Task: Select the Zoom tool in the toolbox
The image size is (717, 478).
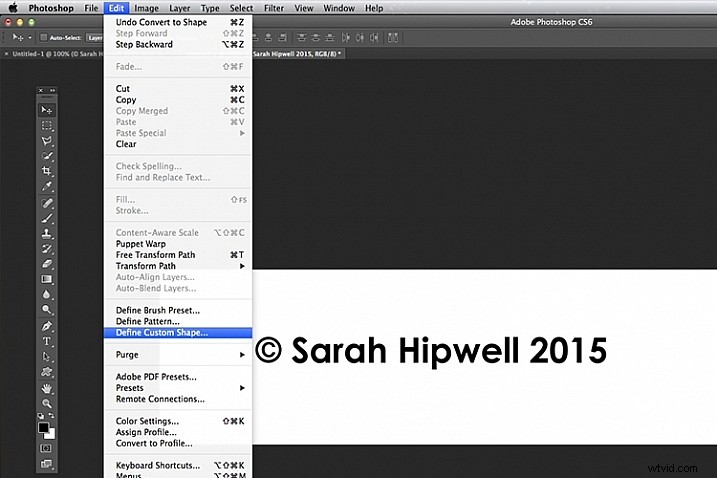Action: pyautogui.click(x=47, y=403)
